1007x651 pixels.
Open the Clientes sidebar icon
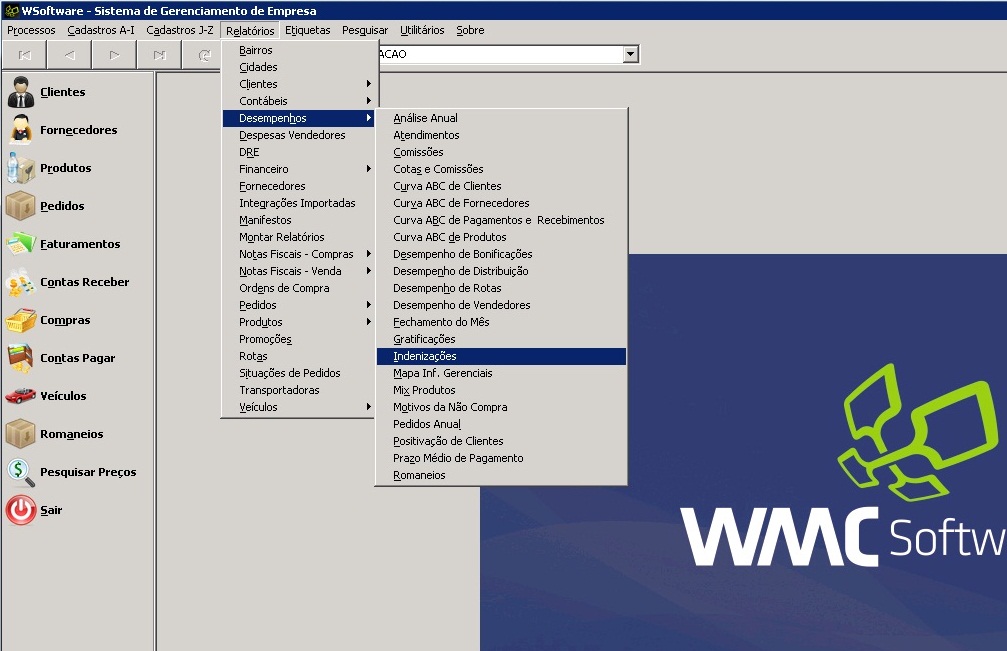[21, 92]
